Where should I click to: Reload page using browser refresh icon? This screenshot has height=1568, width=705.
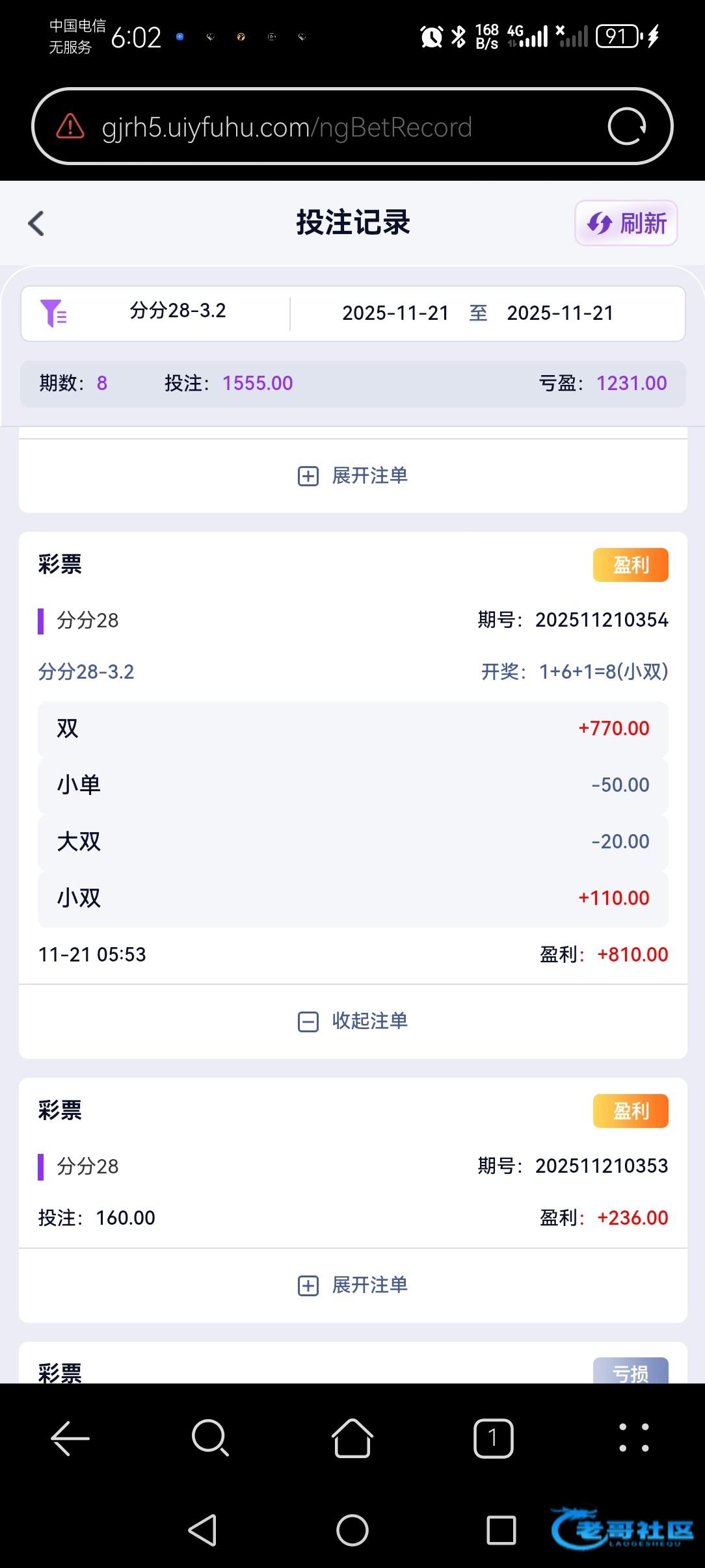click(626, 127)
